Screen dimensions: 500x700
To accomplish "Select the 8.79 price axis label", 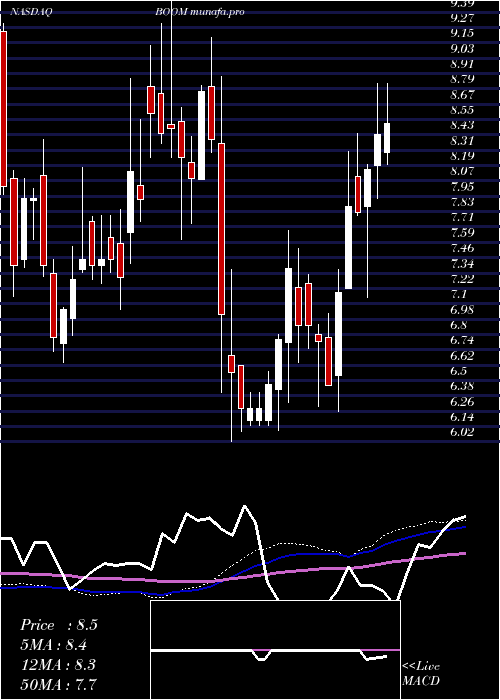I will 462,79.
